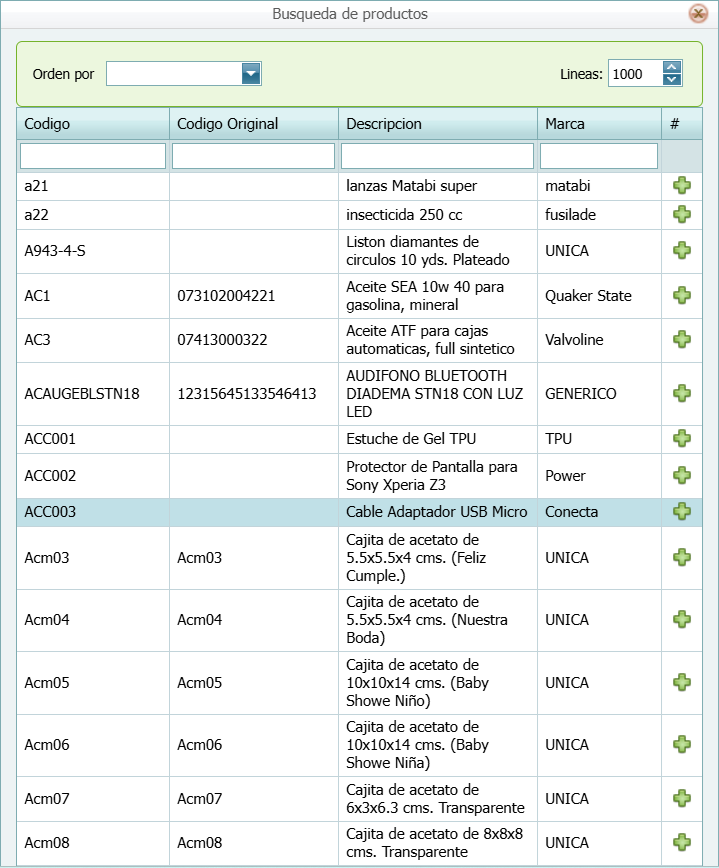719x868 pixels.
Task: Add Acm07 Cajita de acetato Transparente
Action: click(x=682, y=799)
